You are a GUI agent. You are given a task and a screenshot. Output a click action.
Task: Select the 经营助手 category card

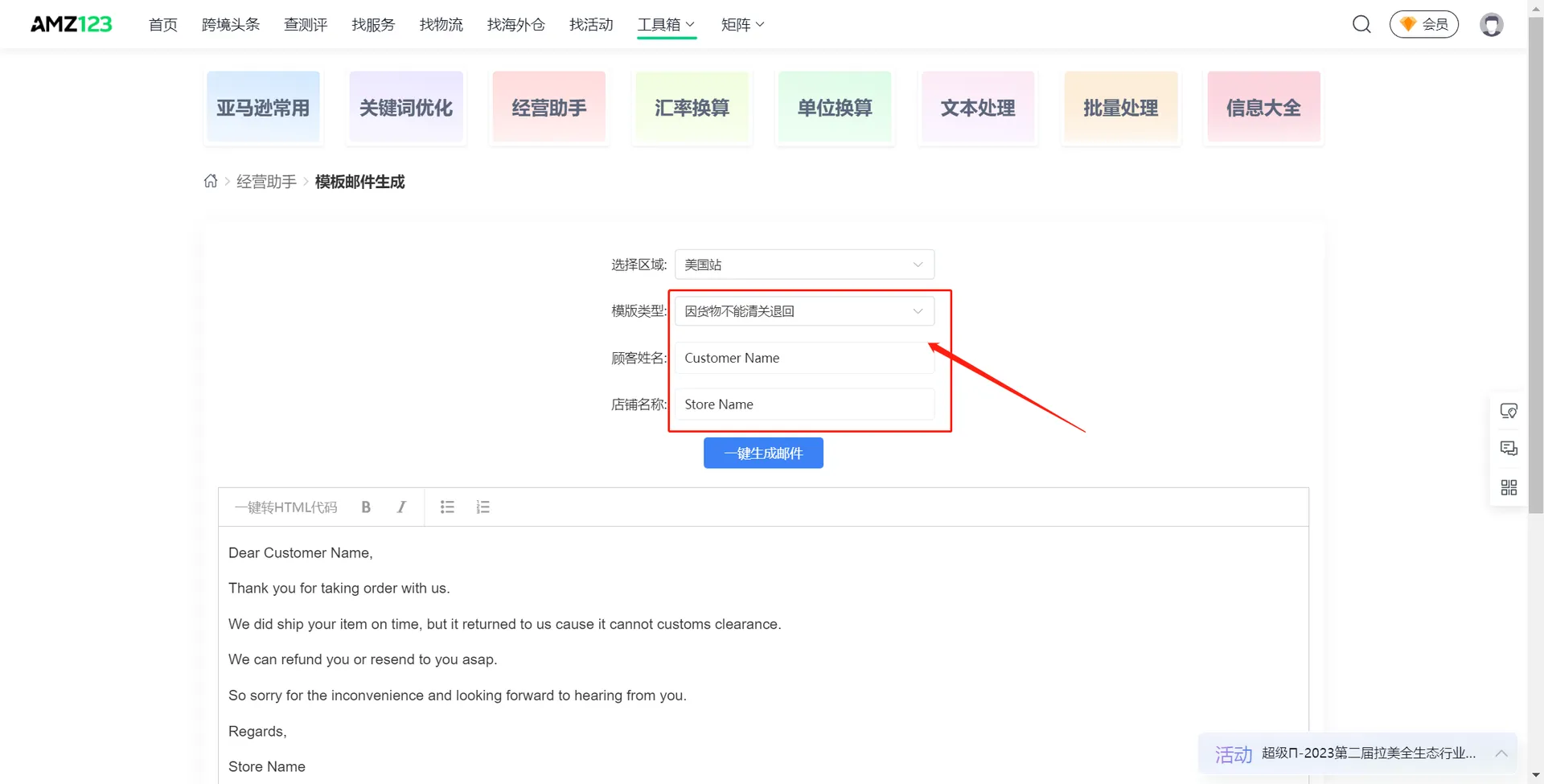[549, 107]
